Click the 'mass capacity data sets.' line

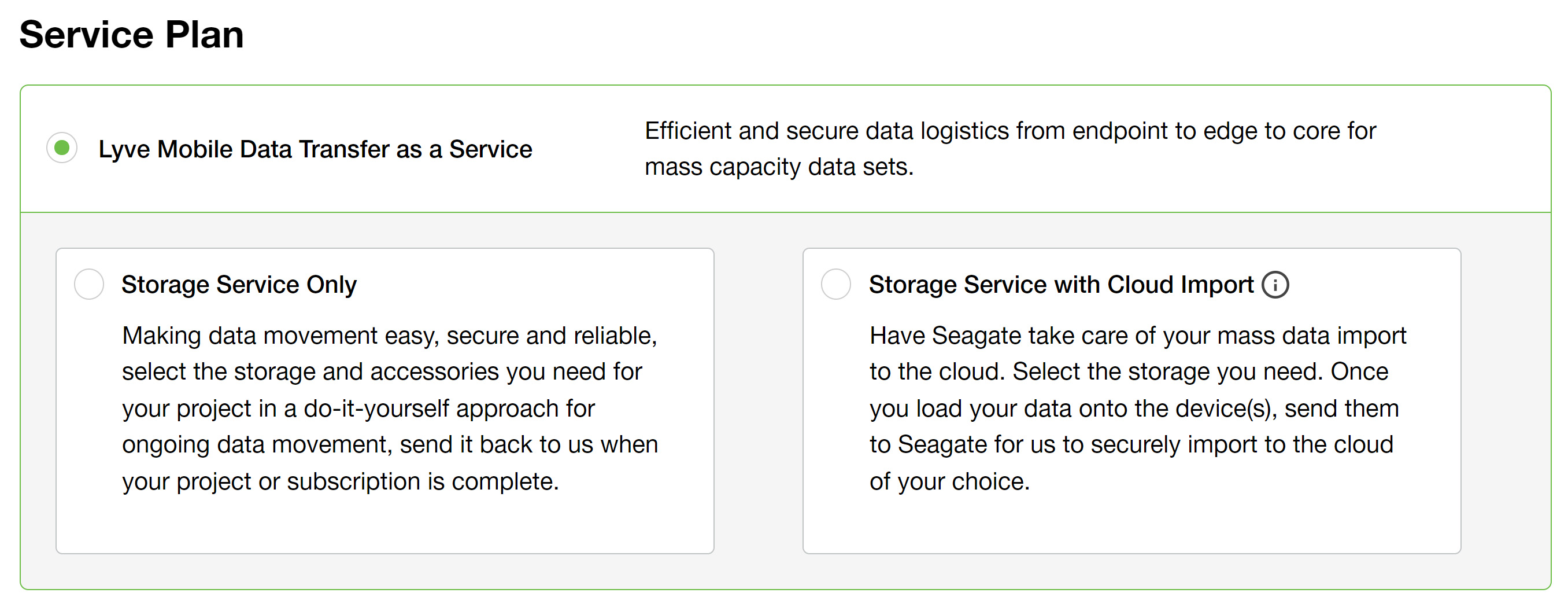779,167
